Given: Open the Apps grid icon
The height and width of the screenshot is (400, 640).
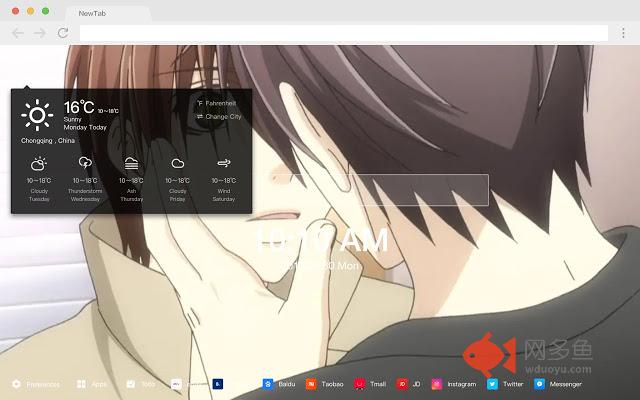Looking at the screenshot, I should 81,384.
